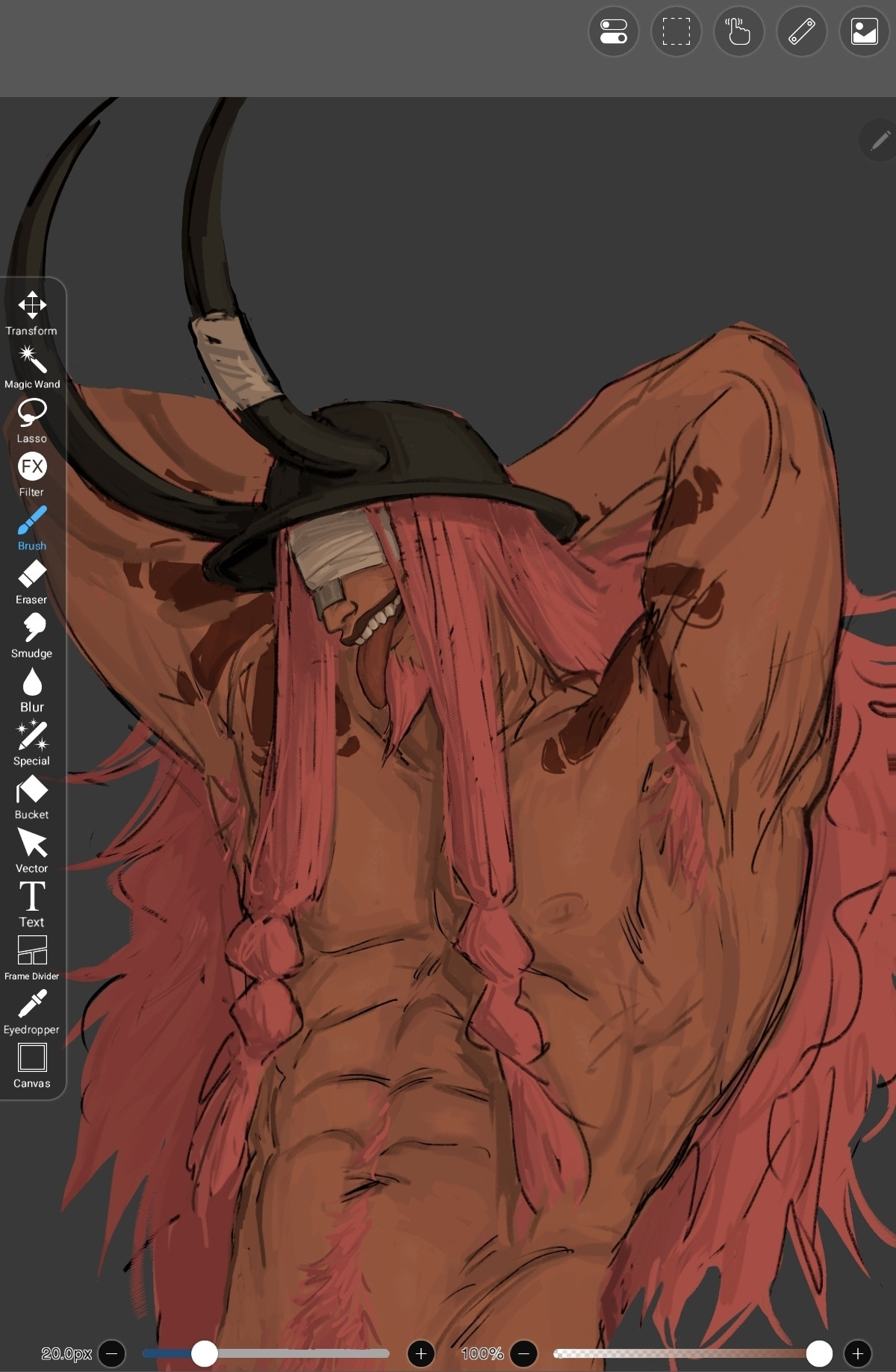Select the Lasso tool
The width and height of the screenshot is (896, 1372).
32,420
